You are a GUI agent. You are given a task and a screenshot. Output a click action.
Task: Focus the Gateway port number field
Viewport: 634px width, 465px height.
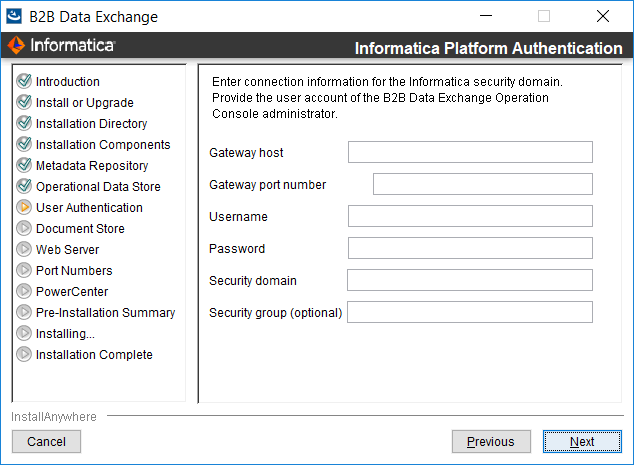coord(482,184)
